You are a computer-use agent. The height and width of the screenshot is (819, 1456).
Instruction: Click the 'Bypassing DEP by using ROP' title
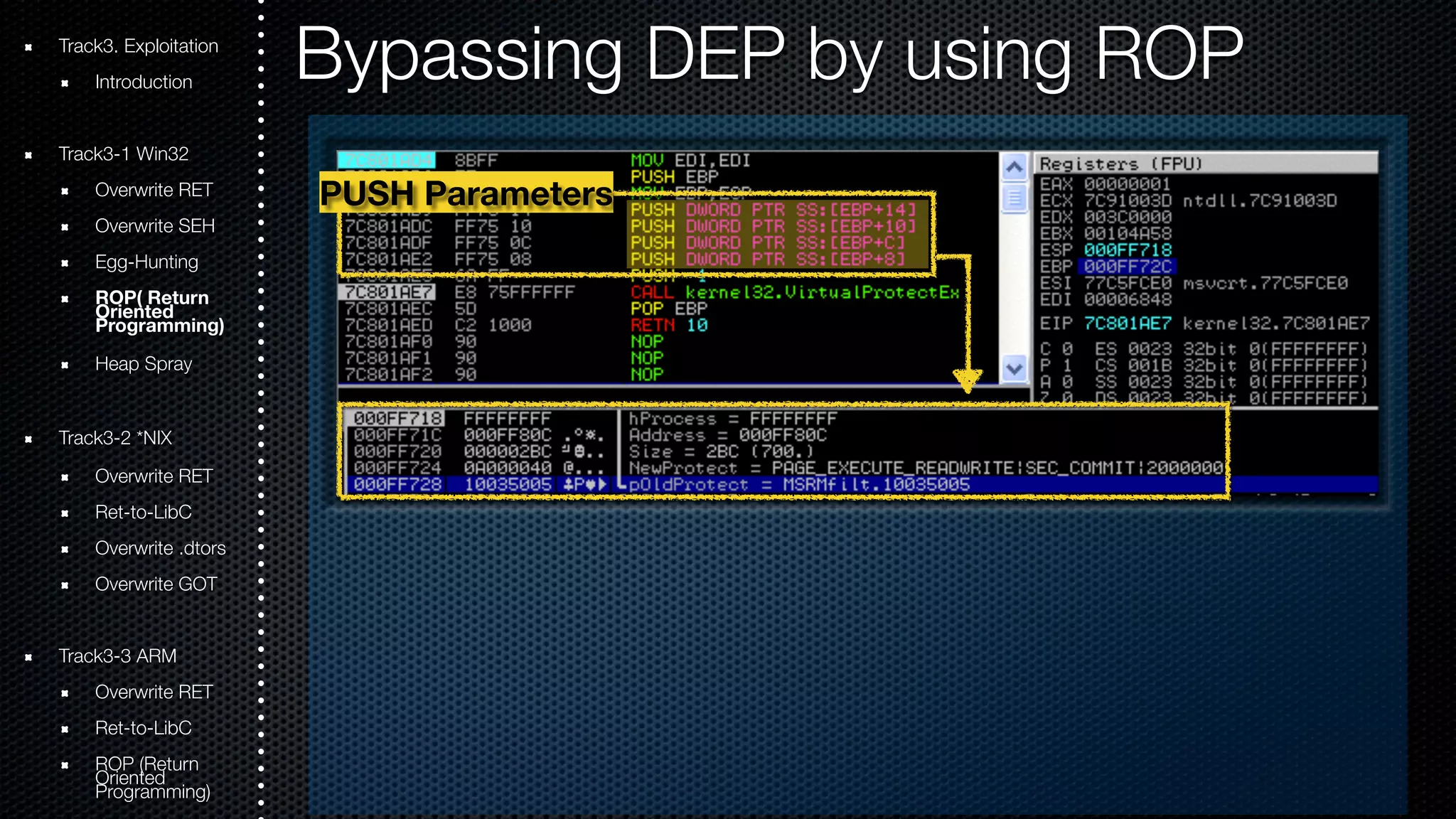click(769, 55)
